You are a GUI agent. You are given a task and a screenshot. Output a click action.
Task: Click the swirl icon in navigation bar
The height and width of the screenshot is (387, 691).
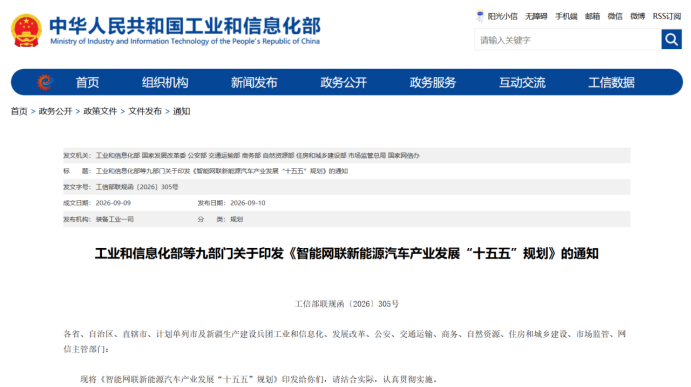point(45,82)
